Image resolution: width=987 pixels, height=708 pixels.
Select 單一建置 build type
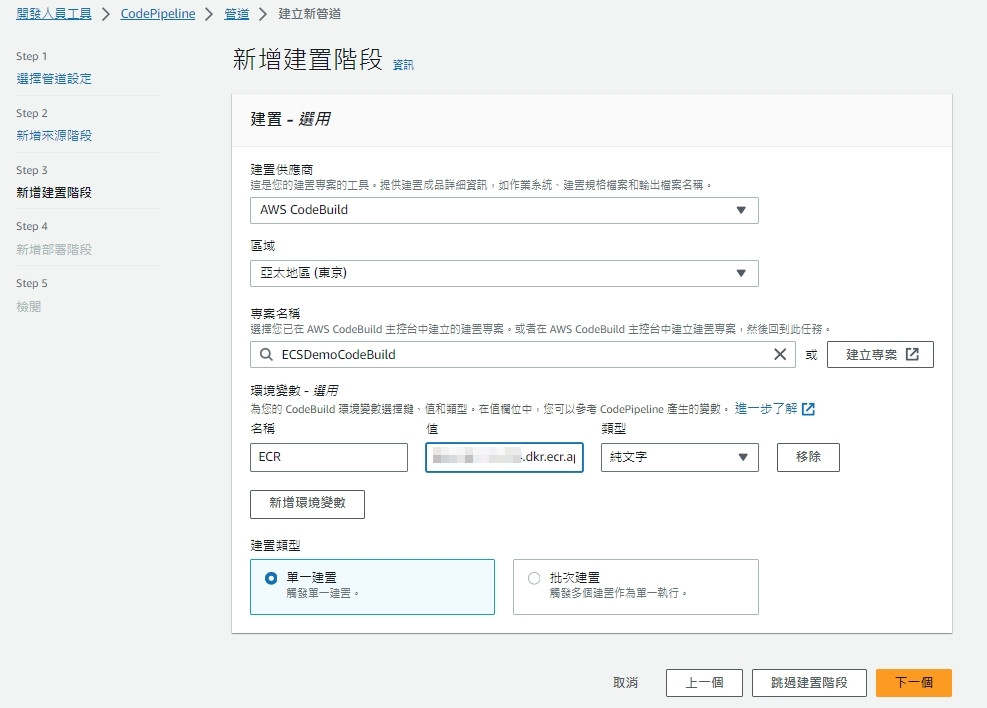pyautogui.click(x=372, y=587)
